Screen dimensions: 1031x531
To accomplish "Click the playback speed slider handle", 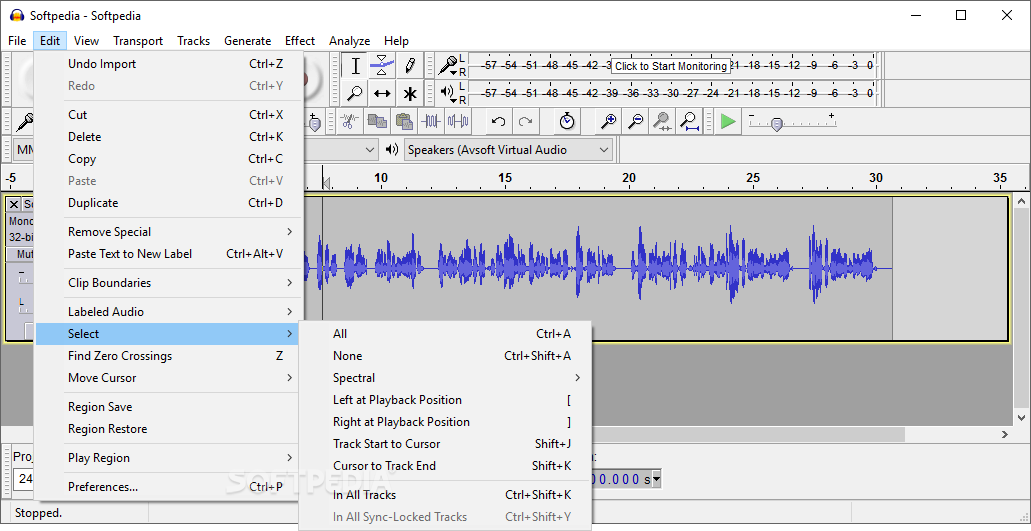I will point(777,124).
